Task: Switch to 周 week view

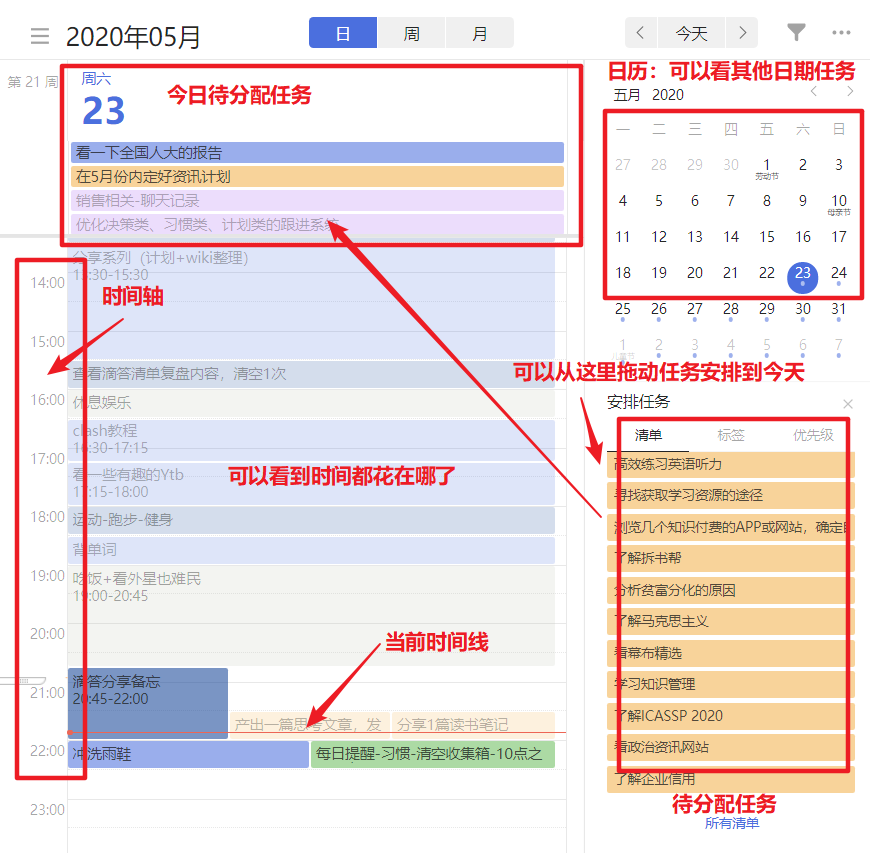Action: tap(411, 33)
